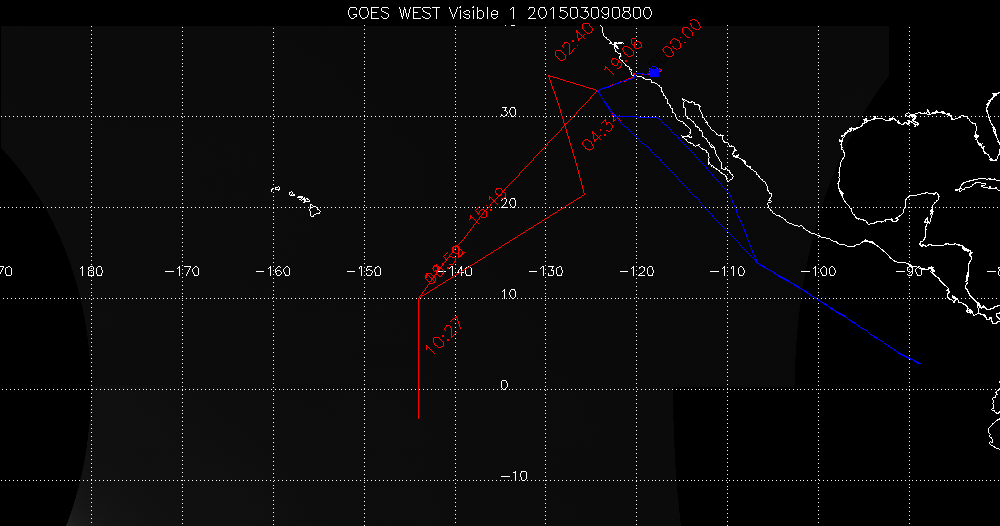
Task: Select the 02:40 red time label
Action: click(574, 43)
